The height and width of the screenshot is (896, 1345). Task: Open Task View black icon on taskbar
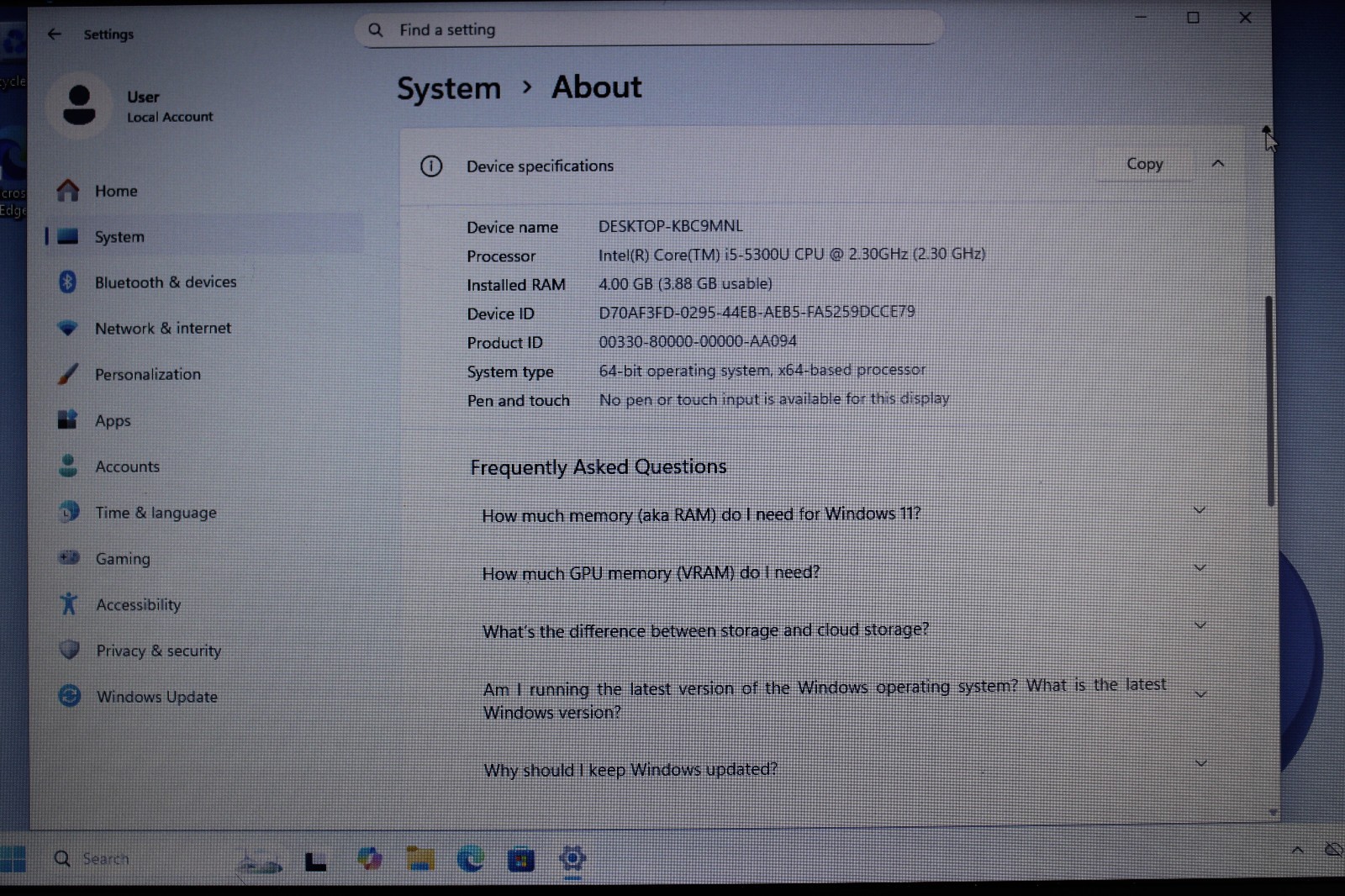click(315, 861)
